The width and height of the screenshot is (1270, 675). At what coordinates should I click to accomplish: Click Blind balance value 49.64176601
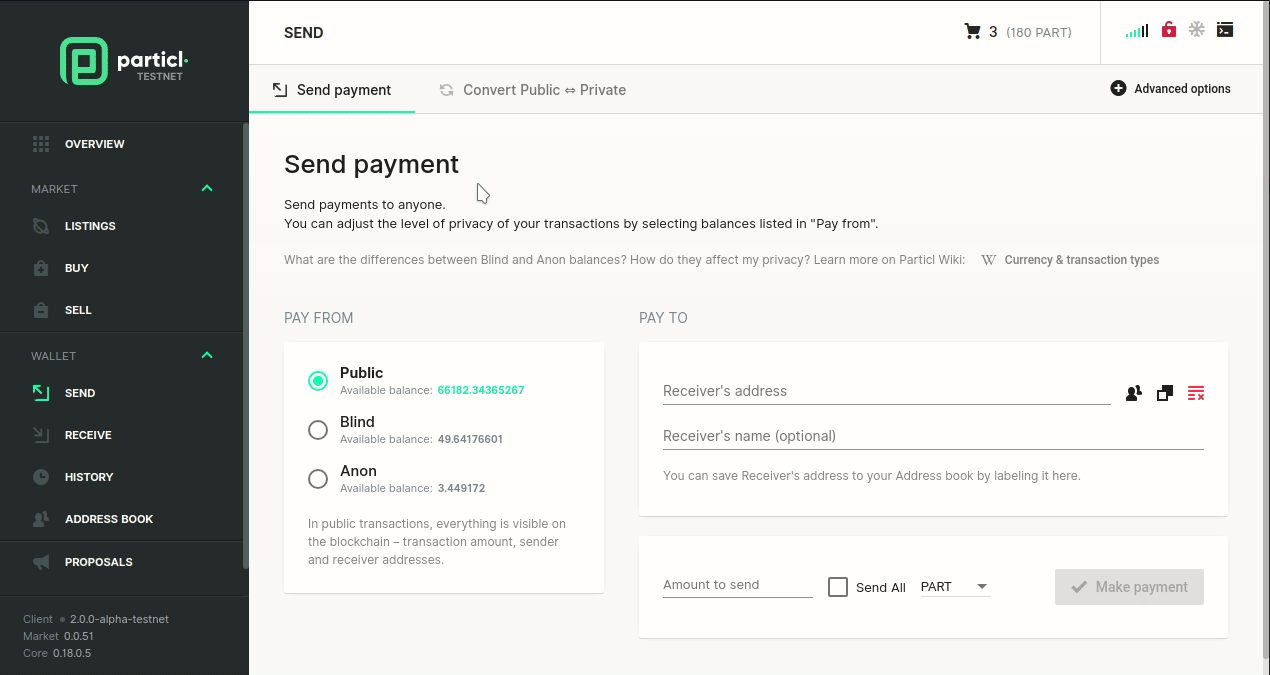[x=470, y=439]
